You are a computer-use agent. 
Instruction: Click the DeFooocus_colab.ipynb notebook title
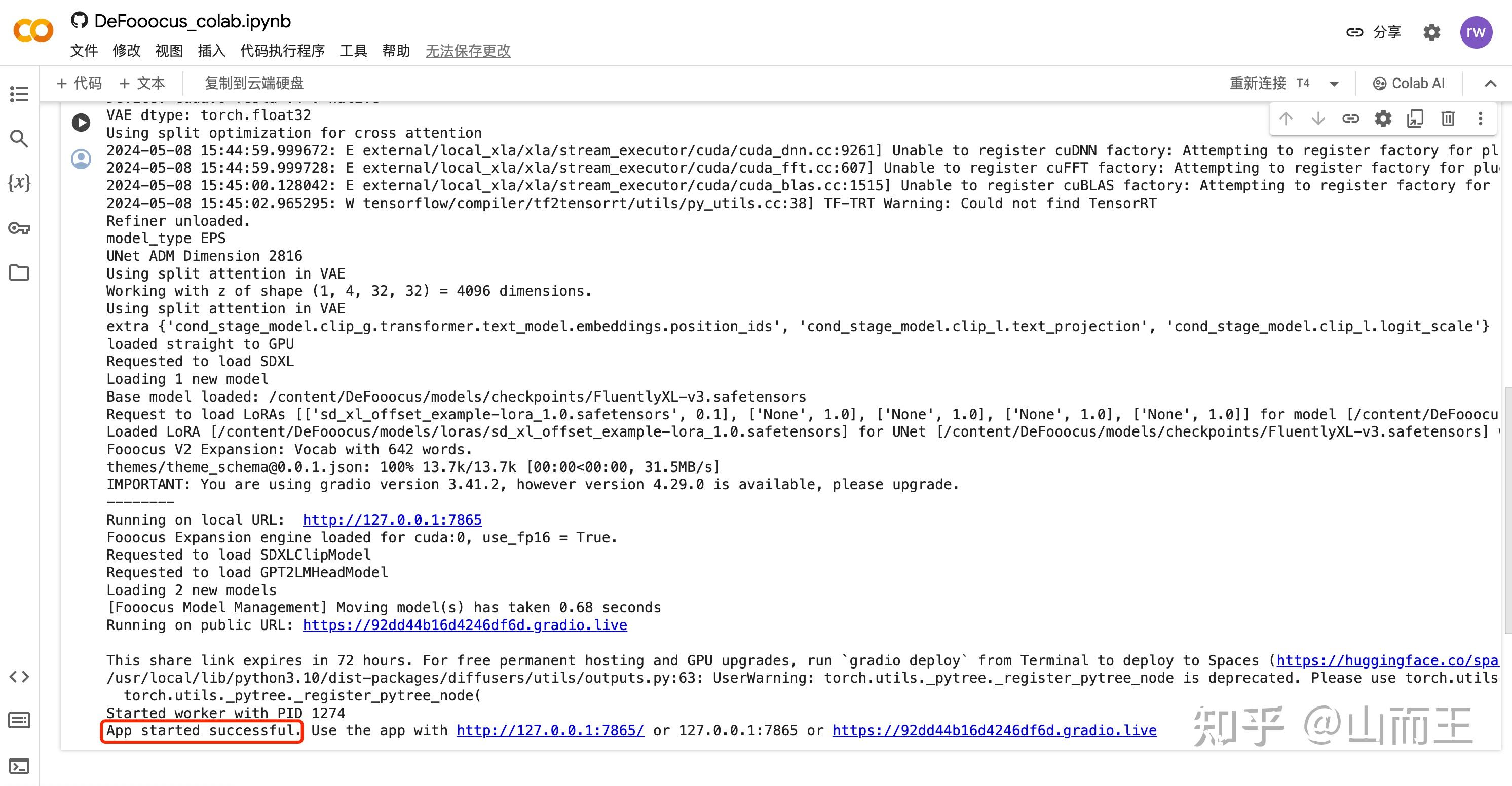click(193, 21)
